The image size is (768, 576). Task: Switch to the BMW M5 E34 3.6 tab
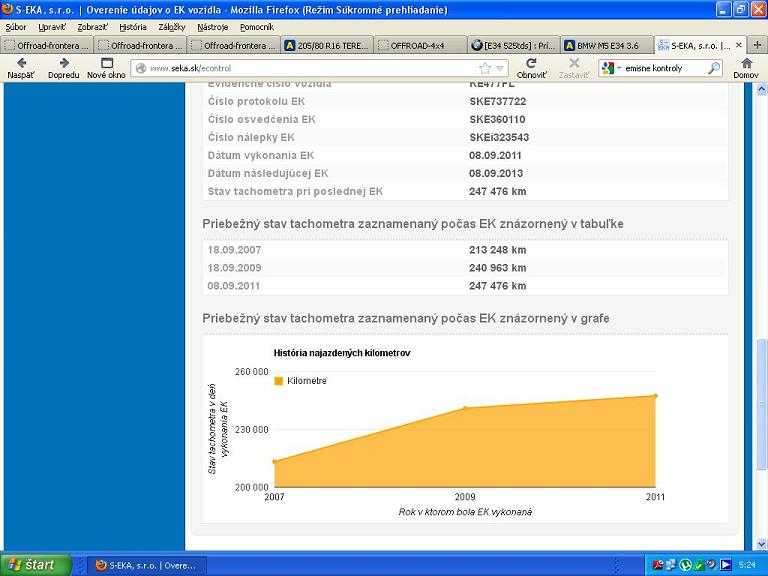coord(606,46)
